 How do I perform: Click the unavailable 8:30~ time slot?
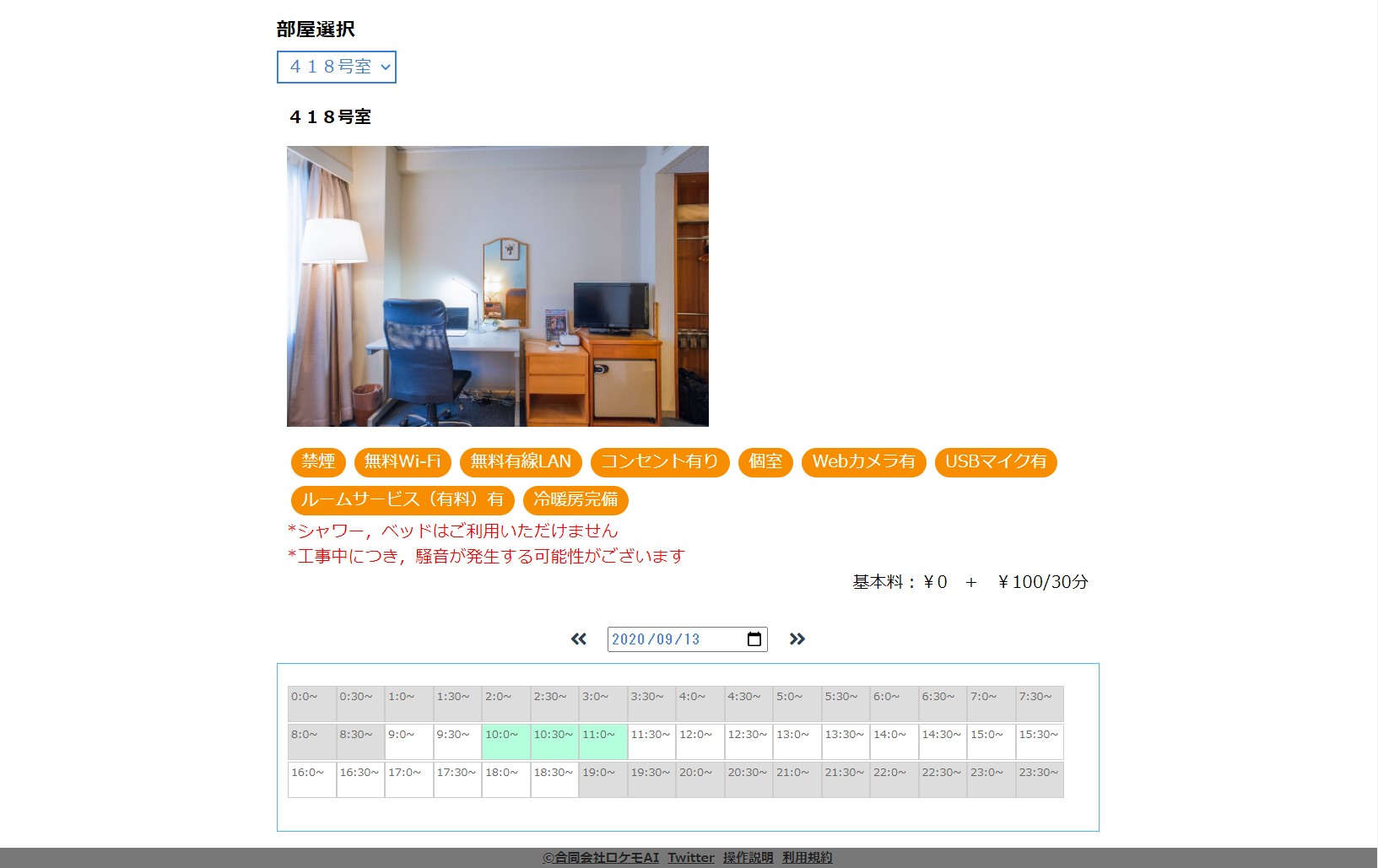pyautogui.click(x=360, y=742)
